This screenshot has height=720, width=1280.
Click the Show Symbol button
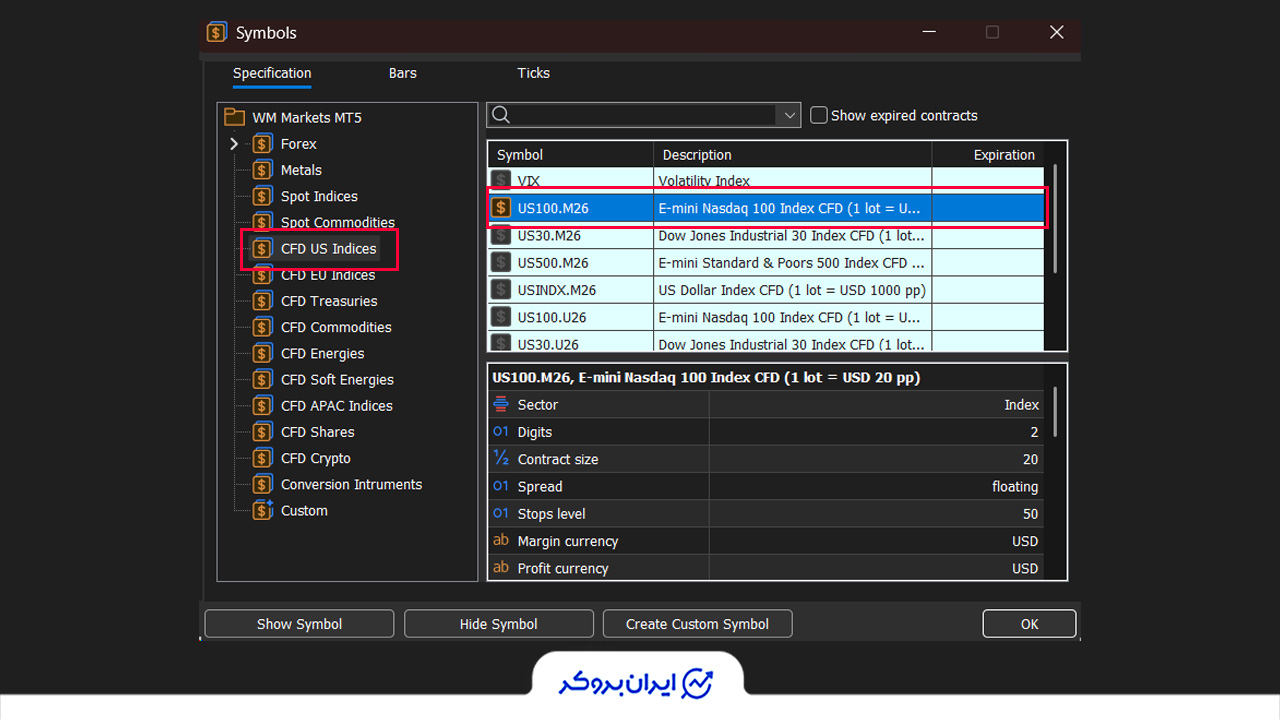coord(299,624)
